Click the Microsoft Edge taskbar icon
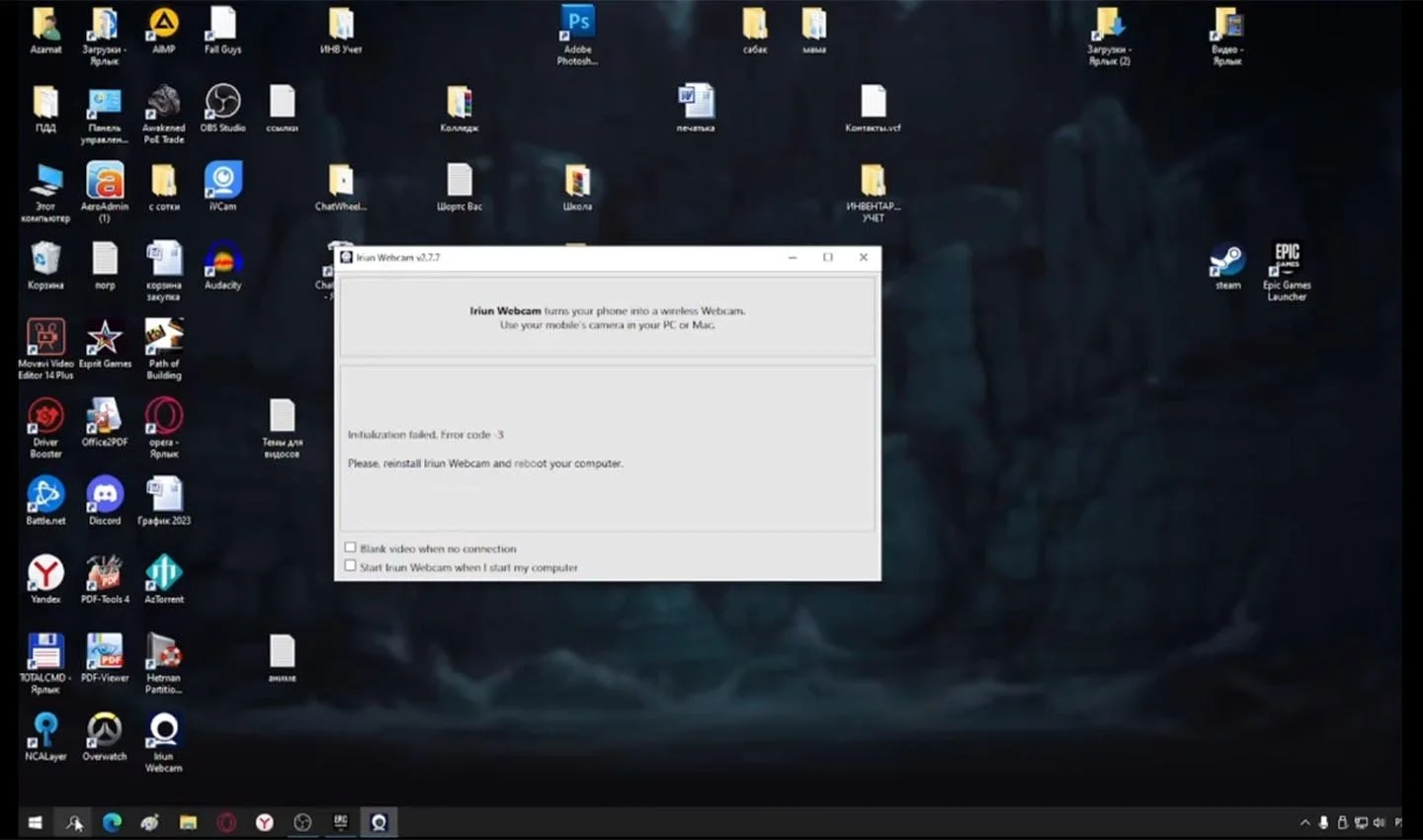This screenshot has height=840, width=1423. click(112, 822)
